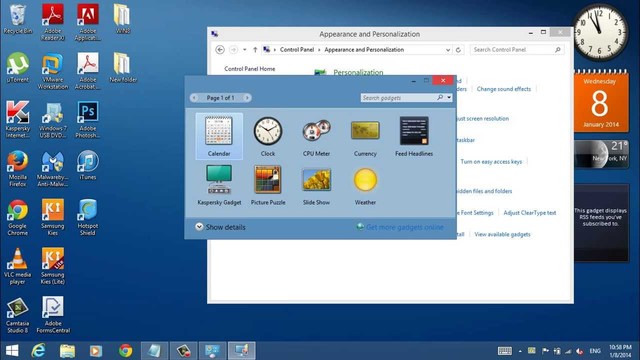The image size is (640, 360).
Task: Open Internet Explorer from taskbar
Action: tap(38, 351)
